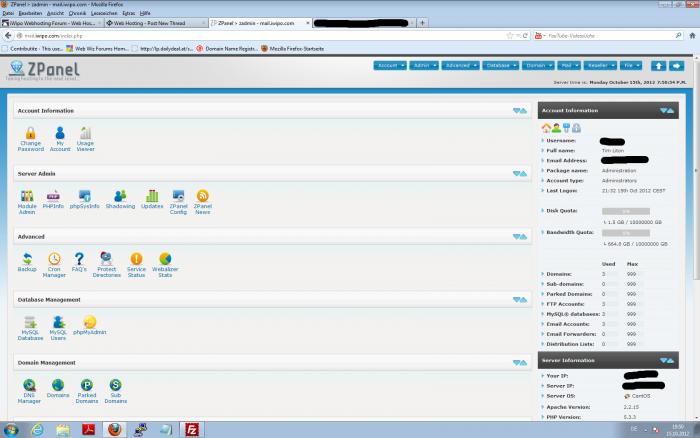Expand the Advanced dropdown in top navigation

pyautogui.click(x=460, y=66)
